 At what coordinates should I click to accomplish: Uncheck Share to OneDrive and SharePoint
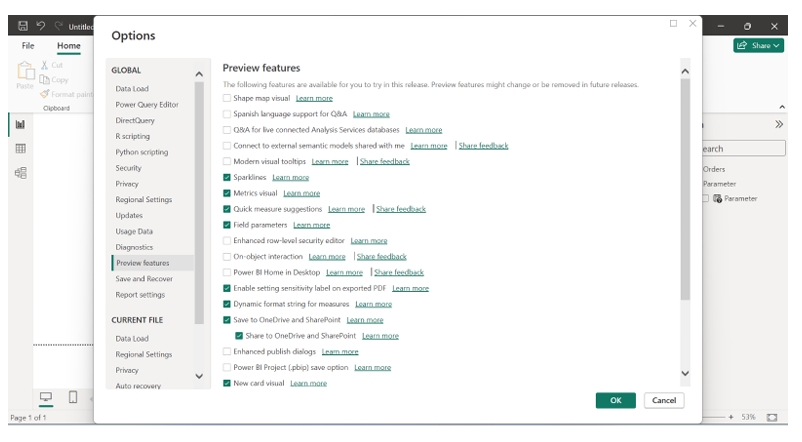point(239,336)
